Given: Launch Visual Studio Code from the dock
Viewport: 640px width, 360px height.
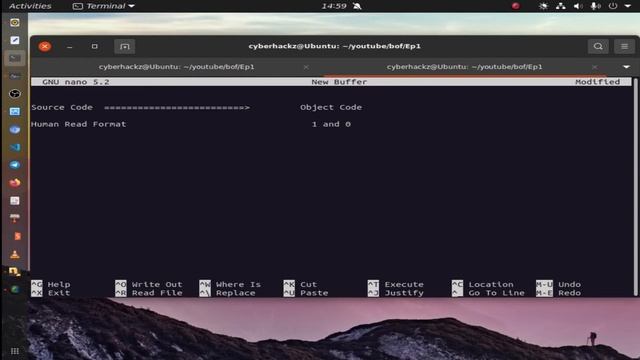Looking at the screenshot, I should click(x=15, y=147).
